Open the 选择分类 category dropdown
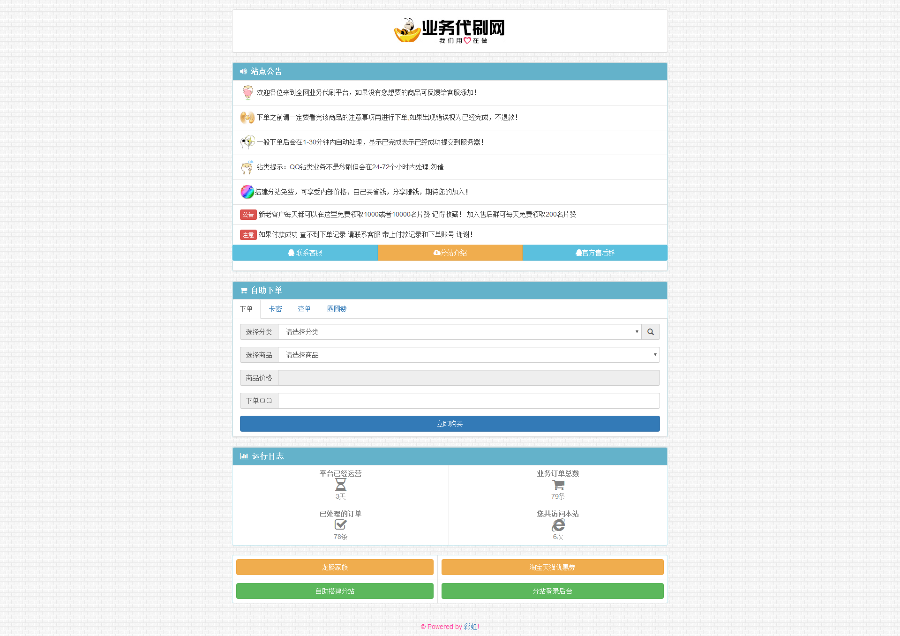The height and width of the screenshot is (636, 900). pos(460,332)
